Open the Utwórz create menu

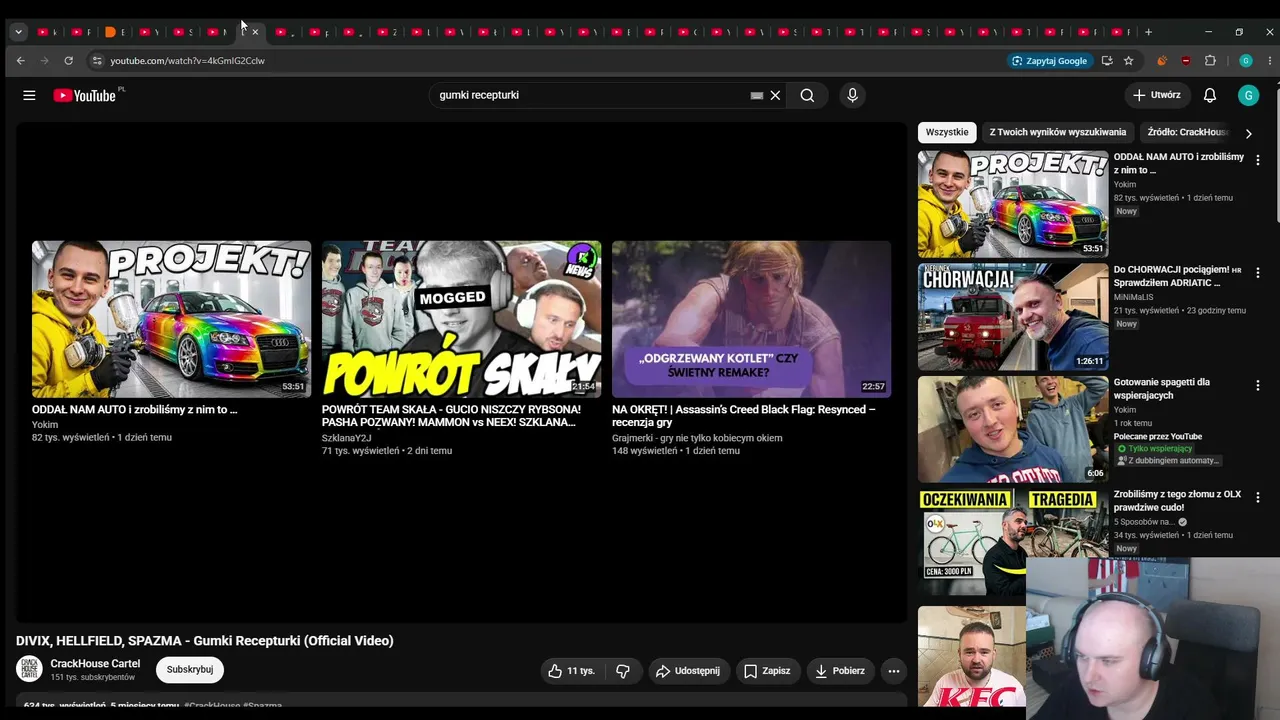pyautogui.click(x=1157, y=95)
